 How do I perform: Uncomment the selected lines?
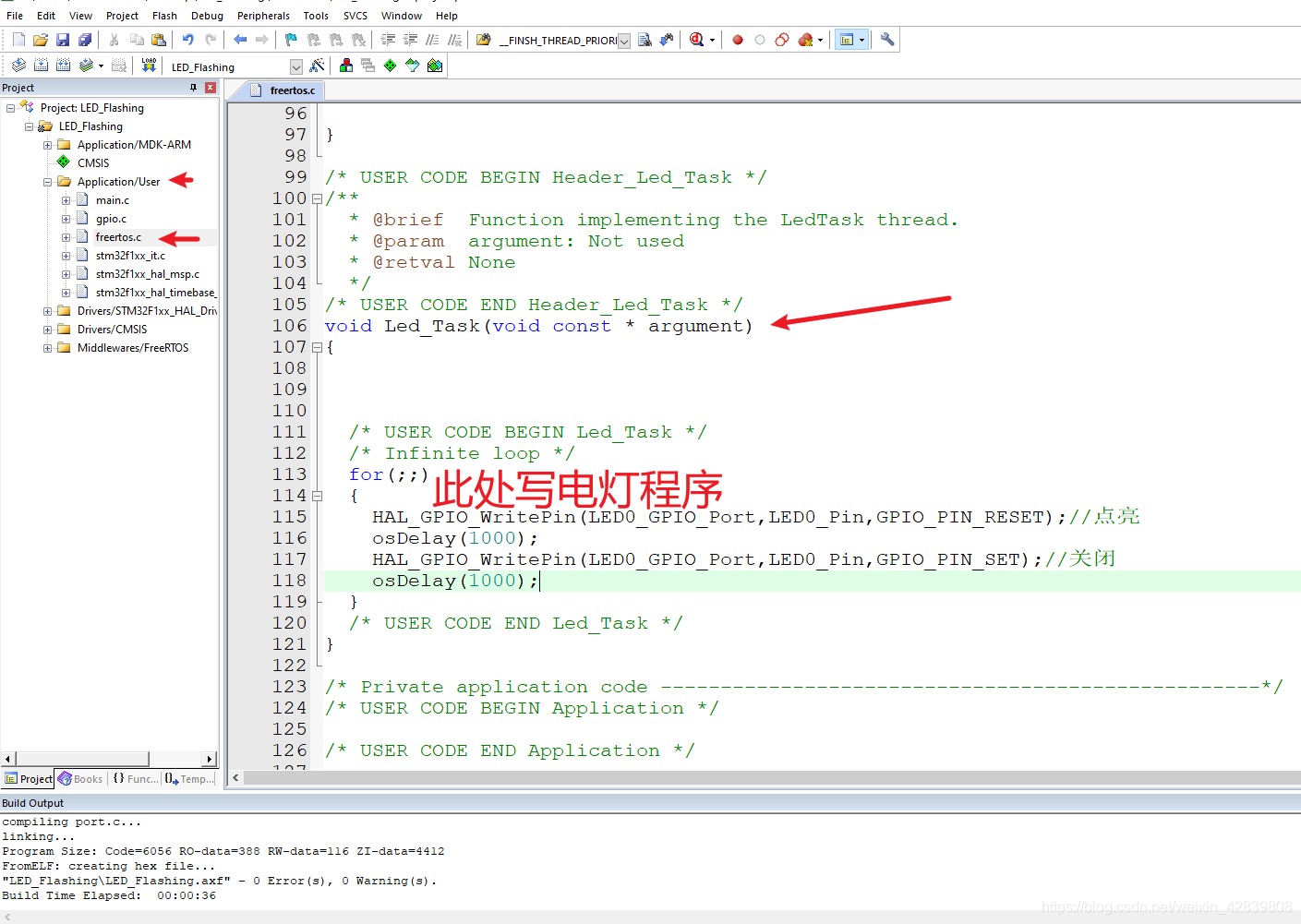[454, 40]
